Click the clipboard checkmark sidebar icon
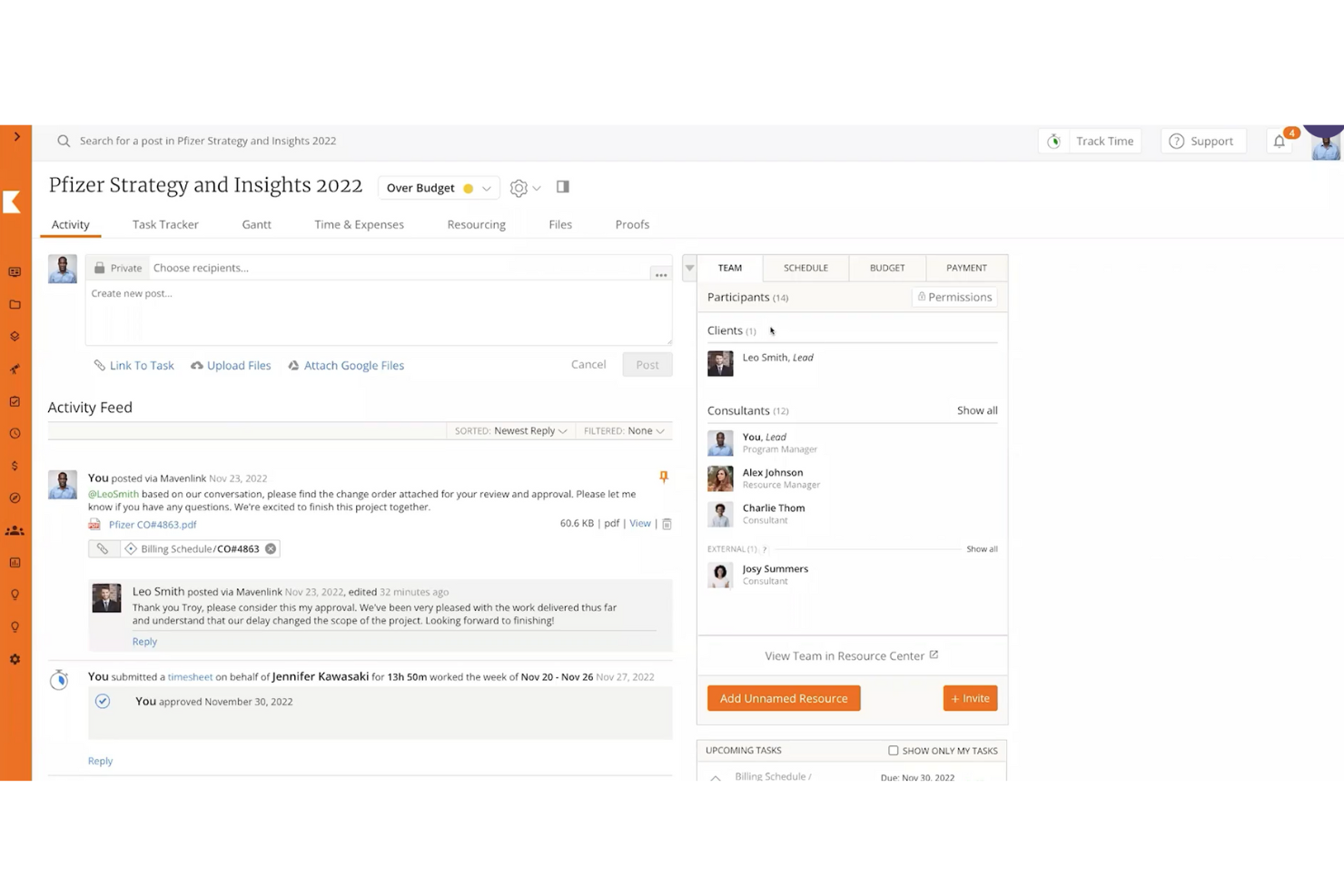This screenshot has width=1344, height=896. (15, 401)
